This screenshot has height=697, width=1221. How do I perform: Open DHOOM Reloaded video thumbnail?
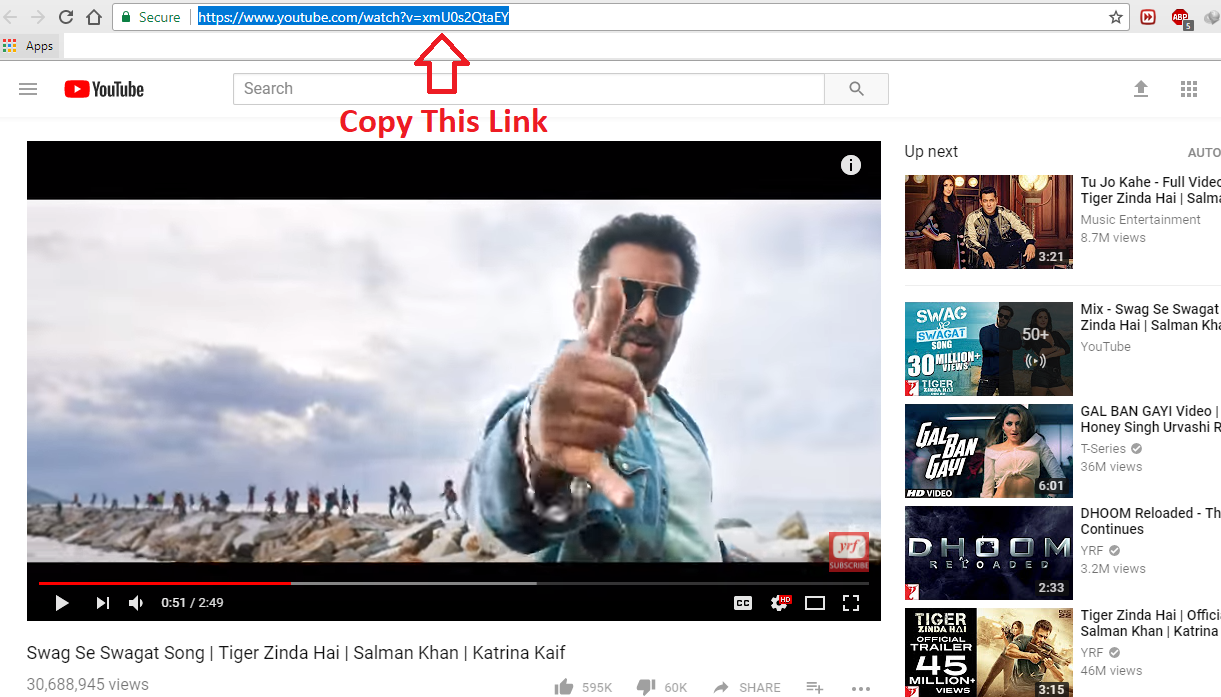point(989,553)
